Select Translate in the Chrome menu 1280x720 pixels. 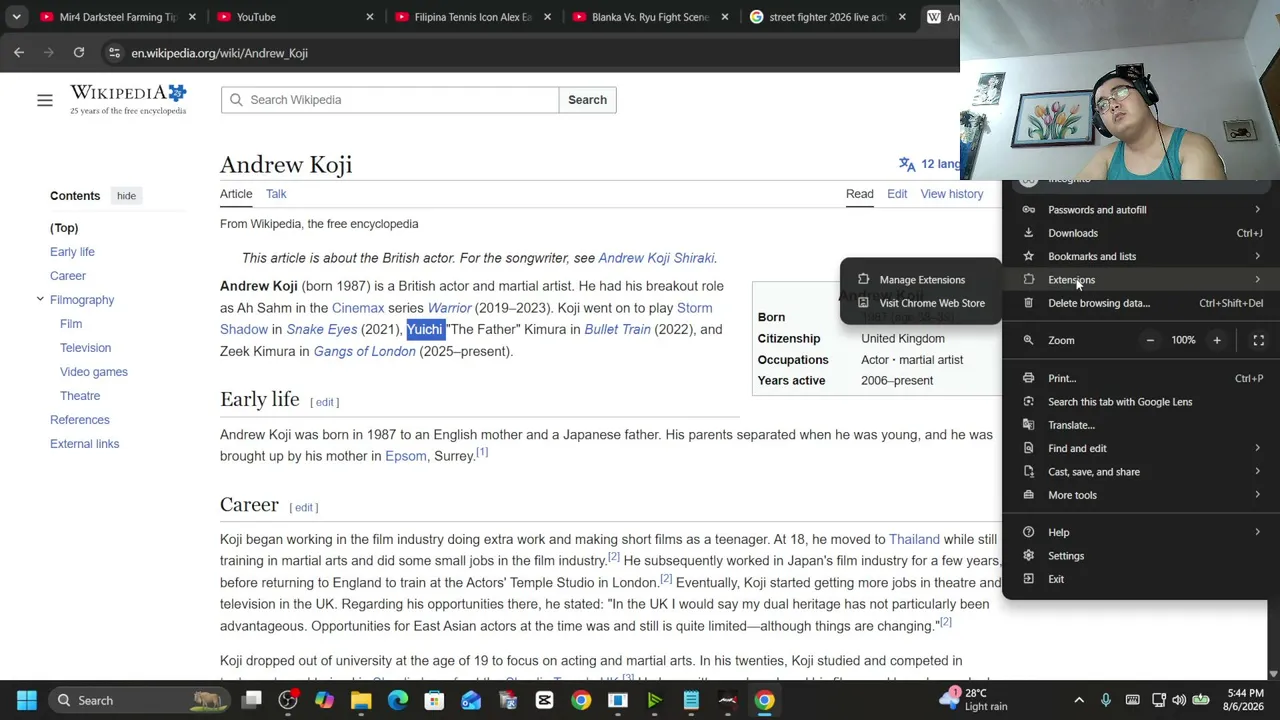pyautogui.click(x=1140, y=425)
